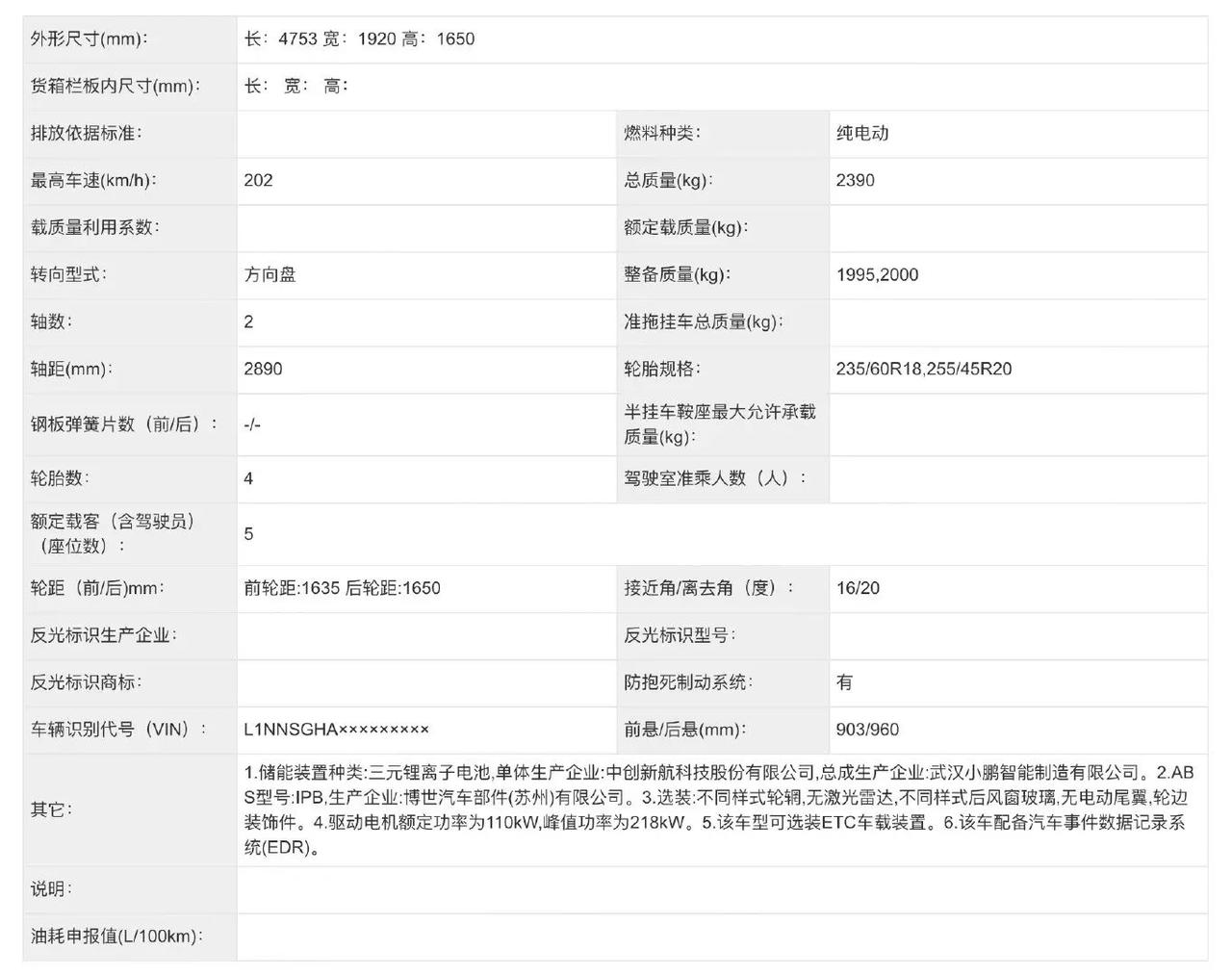This screenshot has height=975, width=1232.
Task: Click the 防抱死制动系统 value 有
Action: click(x=845, y=682)
